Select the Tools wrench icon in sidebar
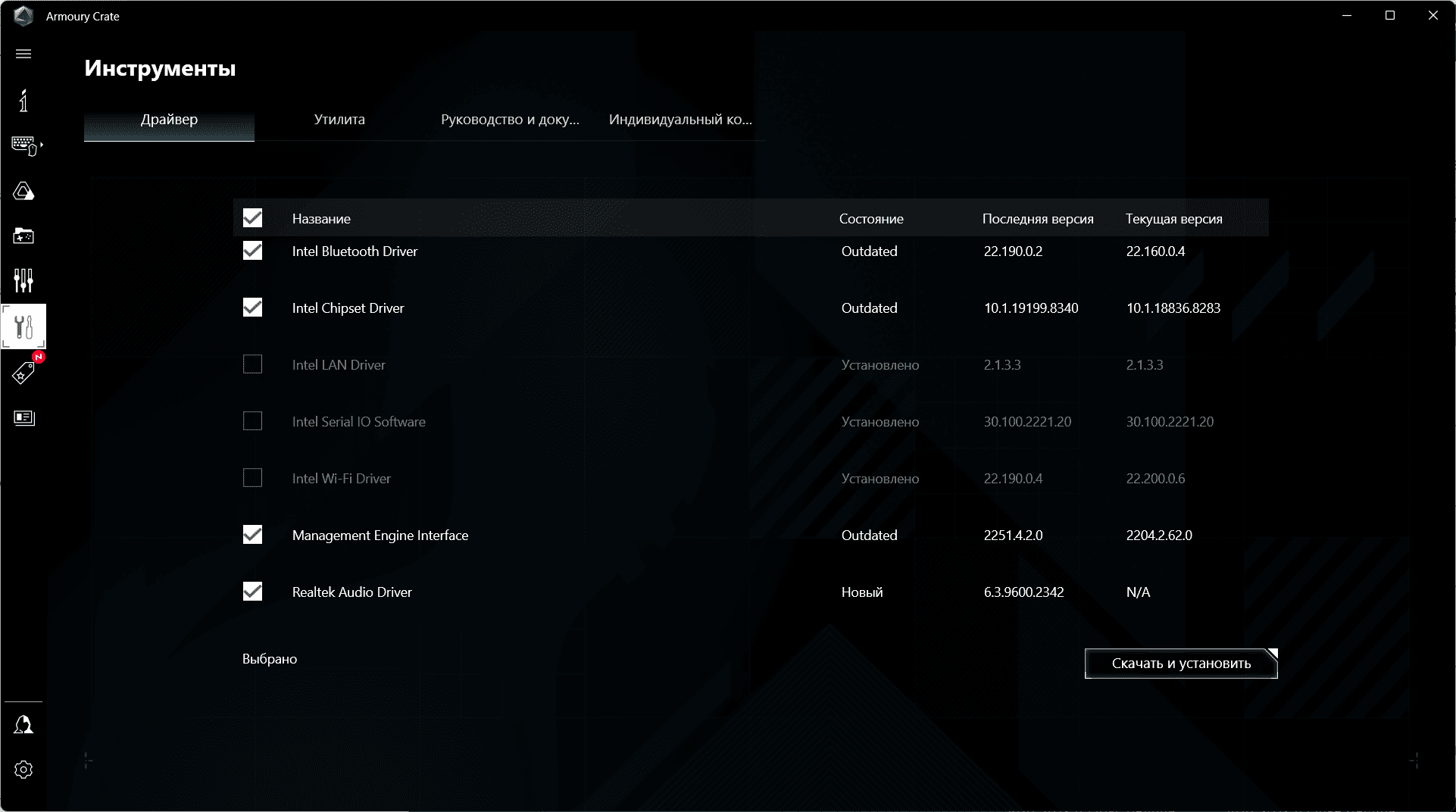 click(23, 326)
